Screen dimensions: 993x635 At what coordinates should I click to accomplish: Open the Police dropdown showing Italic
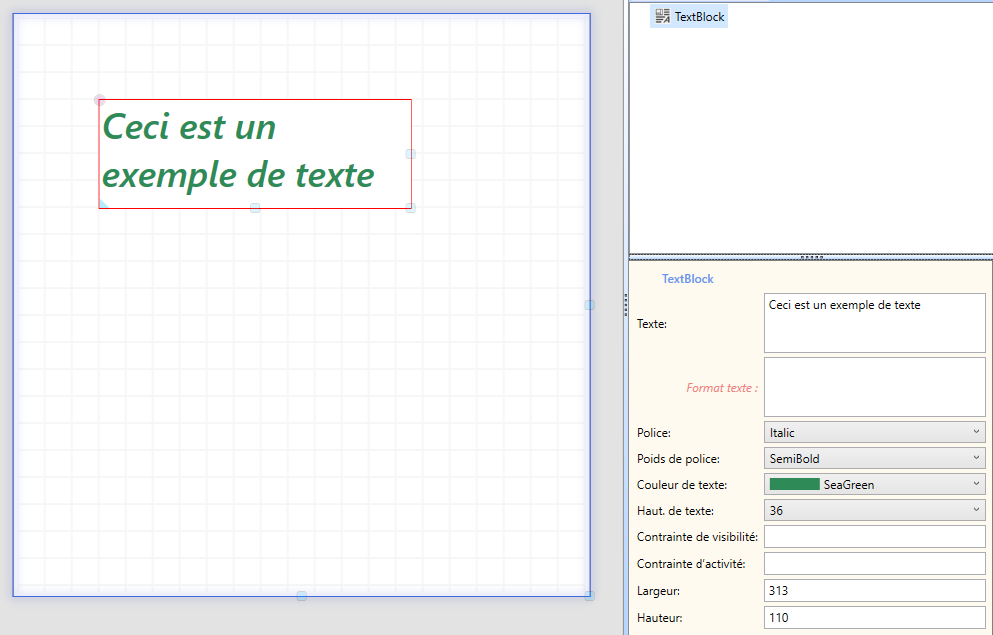pyautogui.click(x=874, y=433)
